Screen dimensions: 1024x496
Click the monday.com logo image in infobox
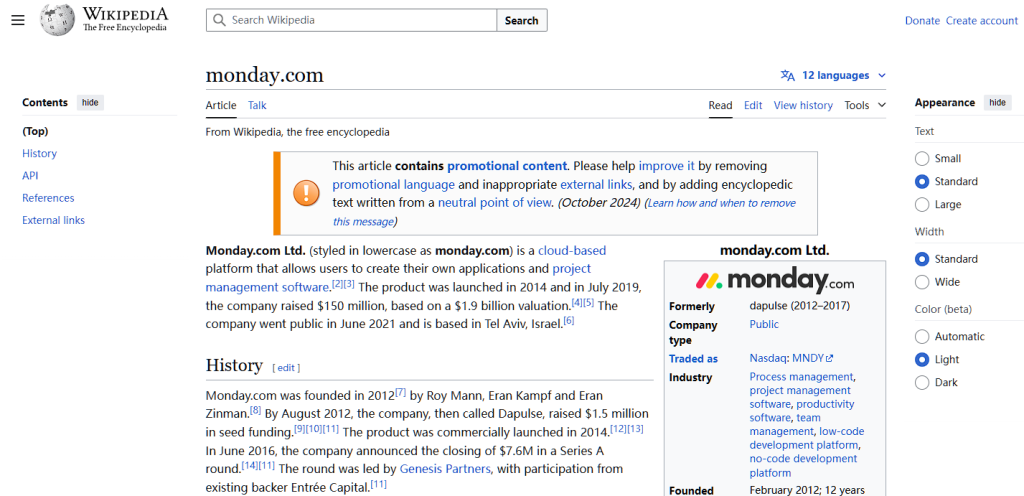click(x=775, y=281)
